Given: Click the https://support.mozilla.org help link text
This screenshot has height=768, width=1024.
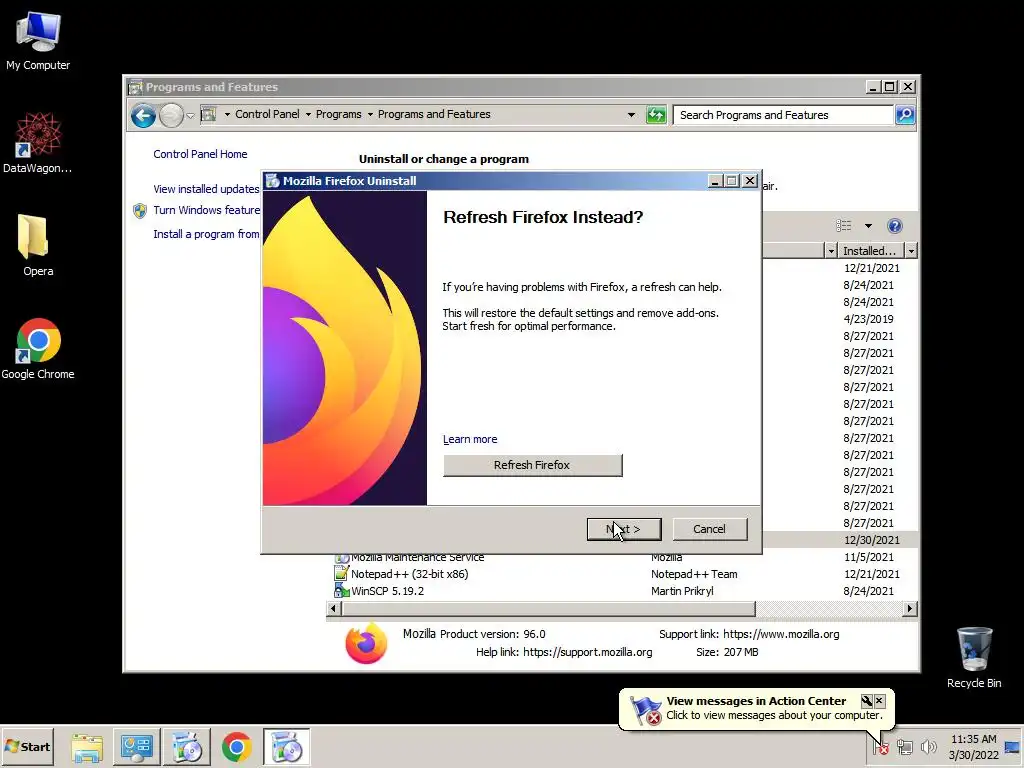Looking at the screenshot, I should coord(587,652).
